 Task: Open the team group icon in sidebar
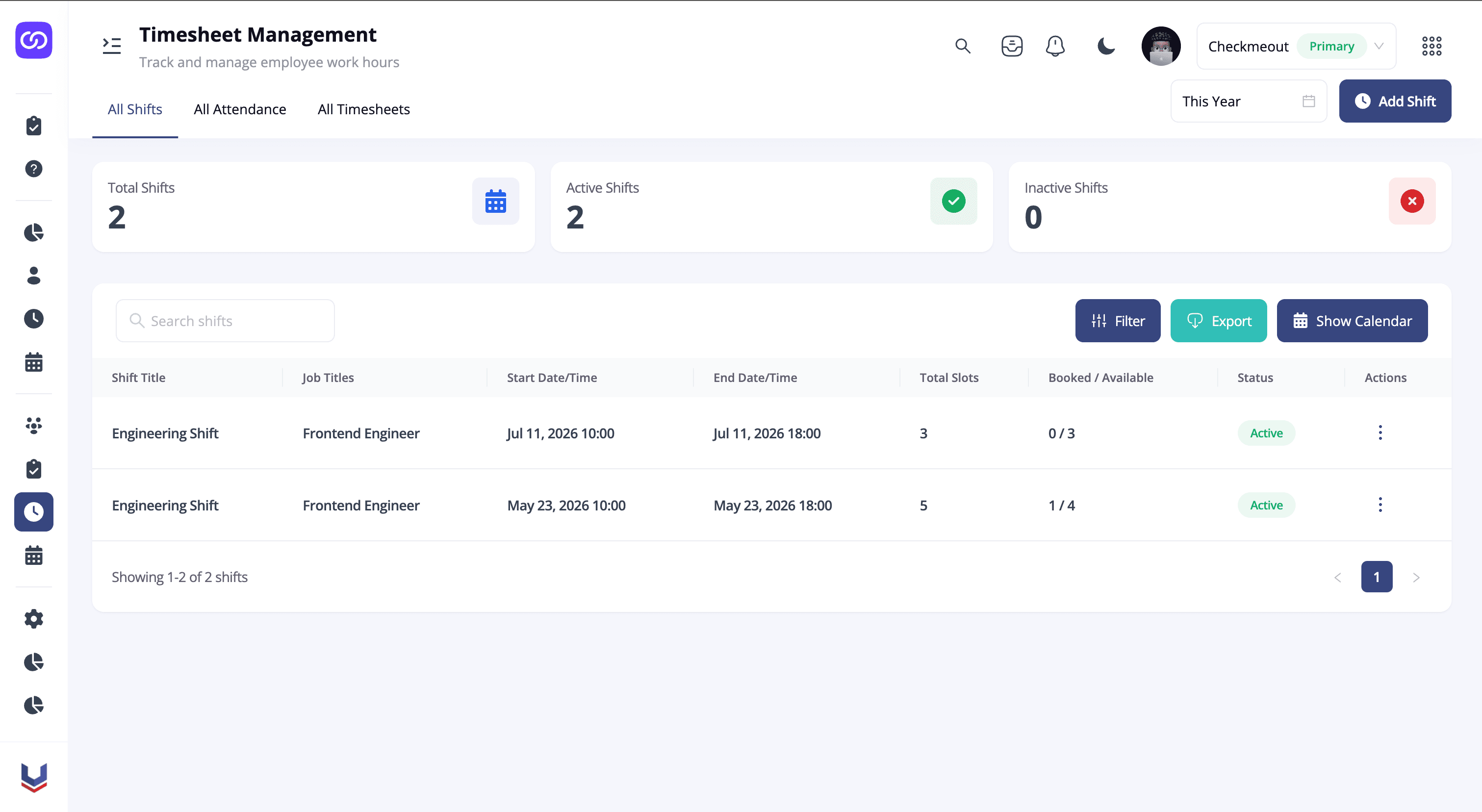(x=34, y=426)
